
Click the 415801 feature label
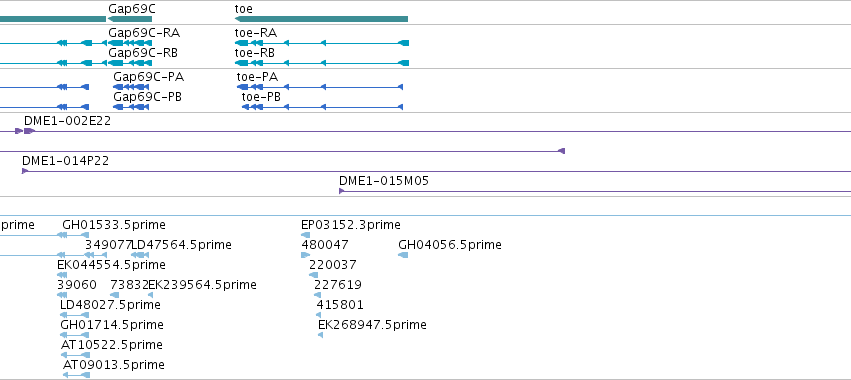coord(340,305)
